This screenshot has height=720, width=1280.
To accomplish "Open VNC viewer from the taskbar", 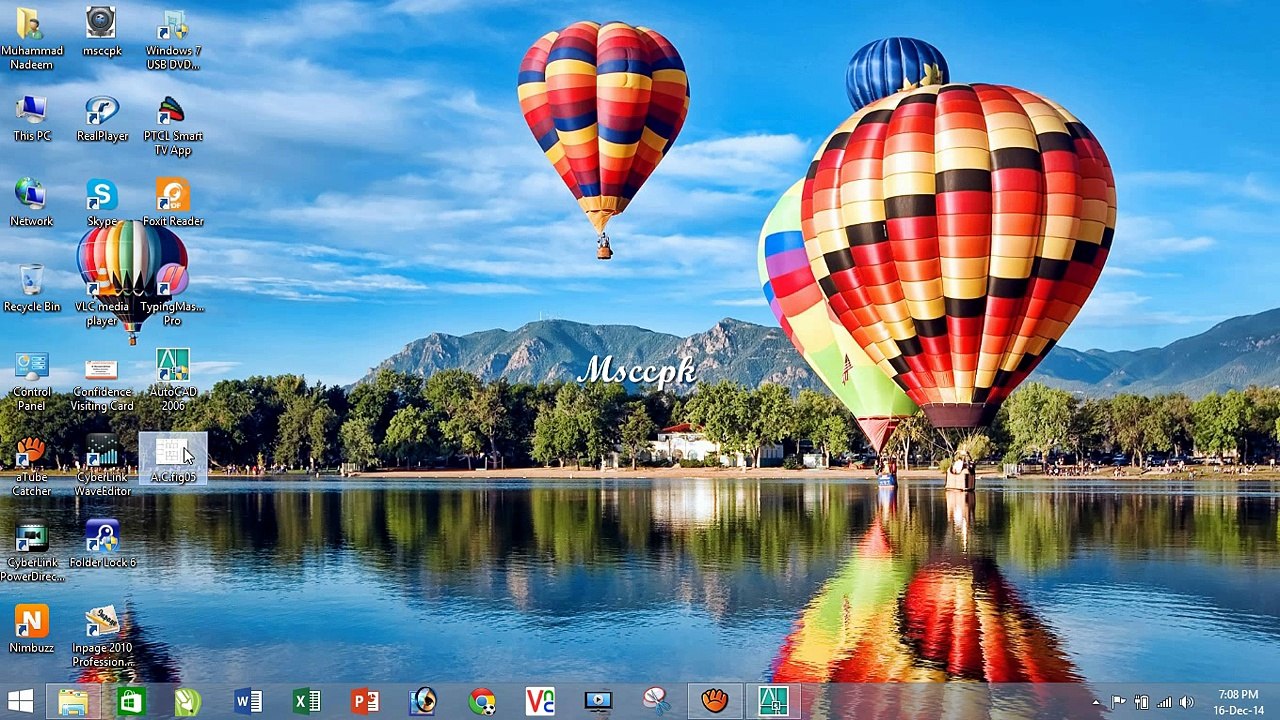I will pyautogui.click(x=540, y=701).
